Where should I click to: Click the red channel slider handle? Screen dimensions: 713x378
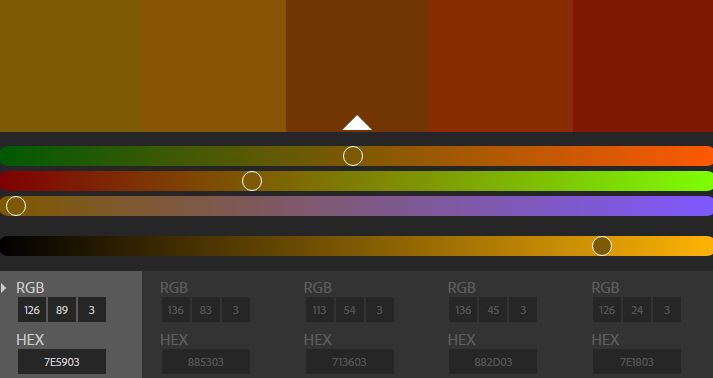point(353,156)
